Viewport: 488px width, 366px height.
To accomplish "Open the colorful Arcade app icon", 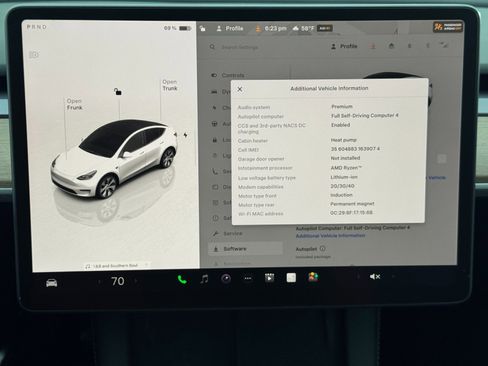I will point(313,277).
